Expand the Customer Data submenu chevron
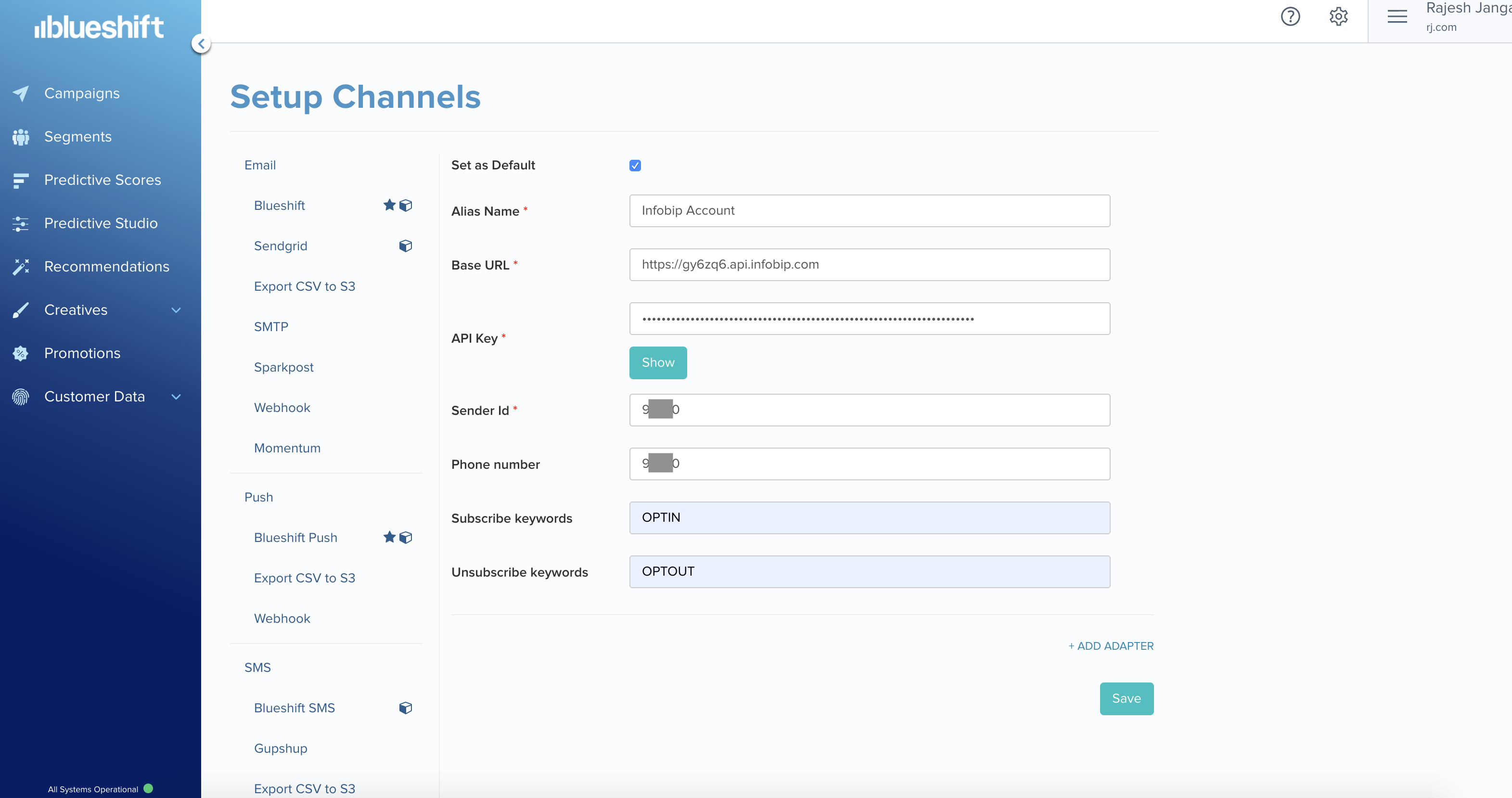This screenshot has height=798, width=1512. (x=176, y=397)
